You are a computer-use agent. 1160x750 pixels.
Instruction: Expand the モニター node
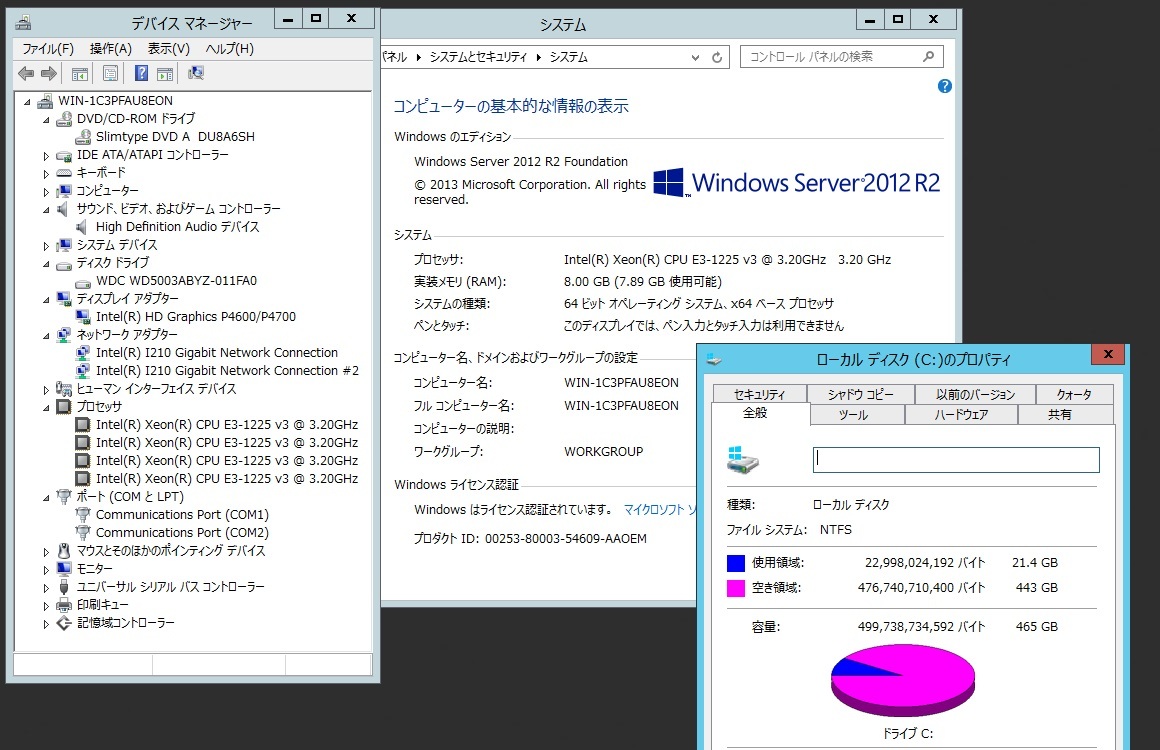46,570
